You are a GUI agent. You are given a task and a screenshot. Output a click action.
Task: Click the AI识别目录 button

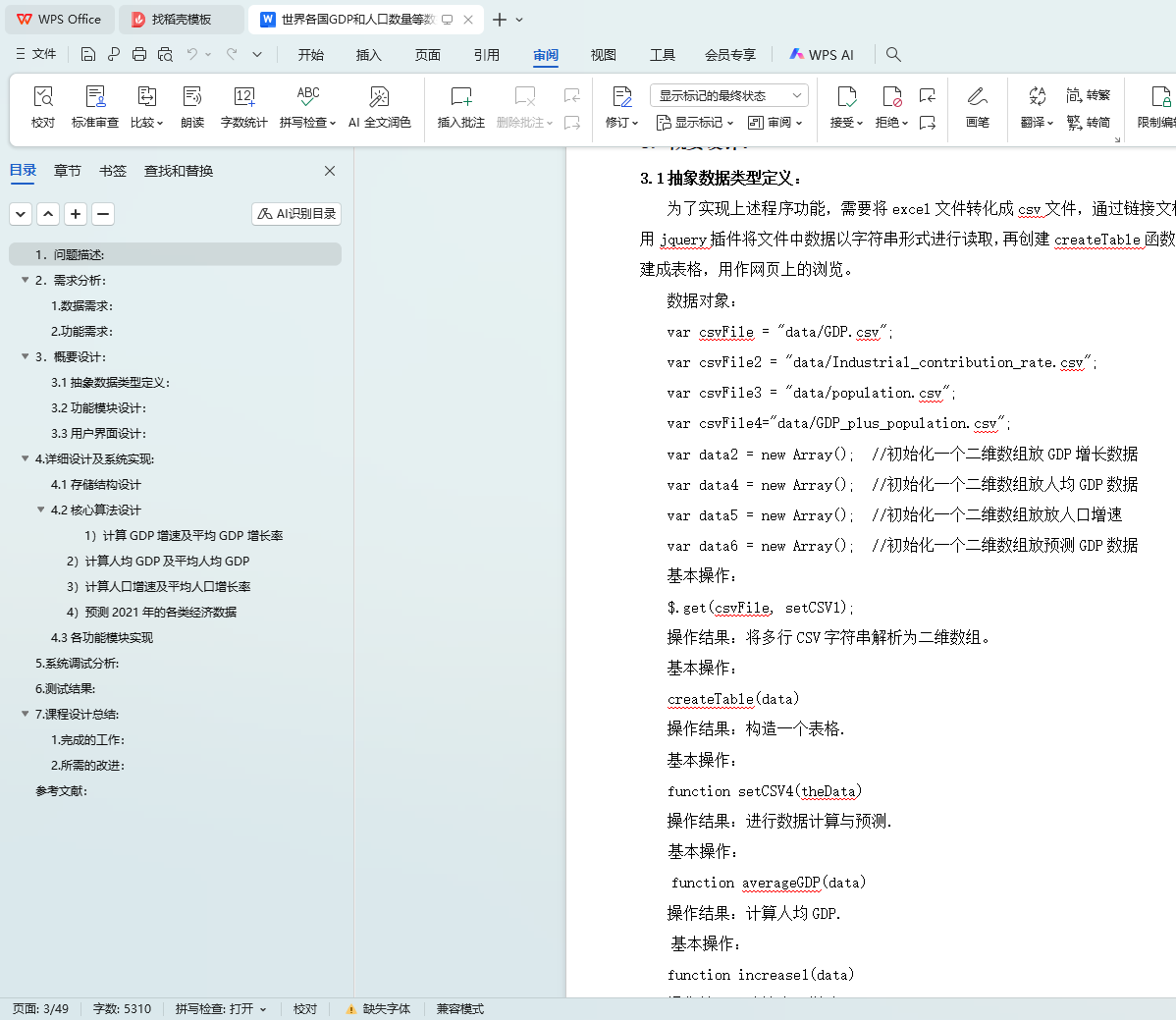tap(295, 213)
